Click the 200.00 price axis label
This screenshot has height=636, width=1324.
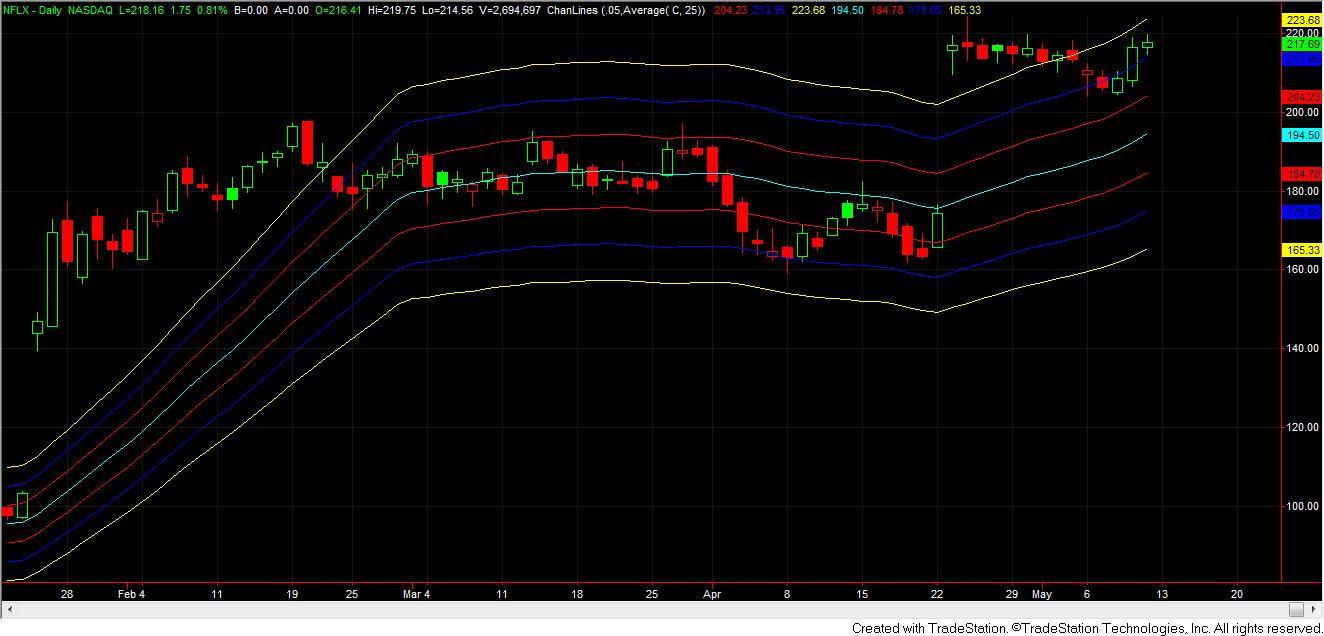1301,113
